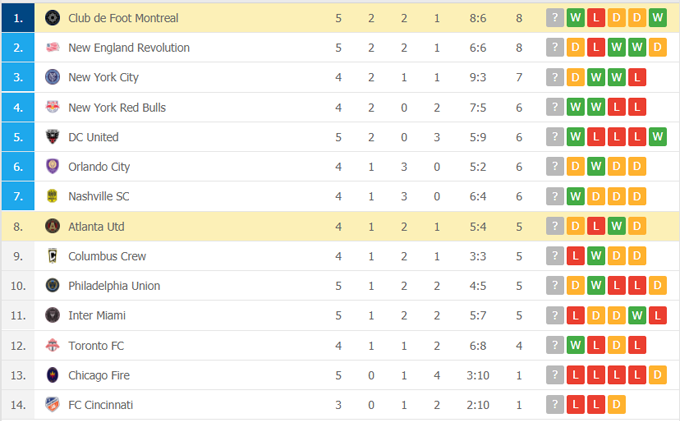Click the New York Red Bulls logo
The width and height of the screenshot is (680, 421).
pos(53,107)
